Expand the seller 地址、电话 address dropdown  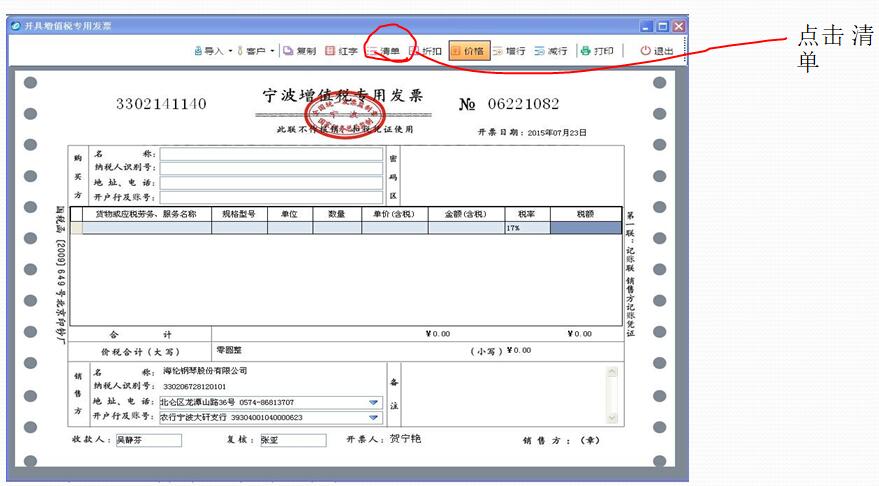[374, 402]
